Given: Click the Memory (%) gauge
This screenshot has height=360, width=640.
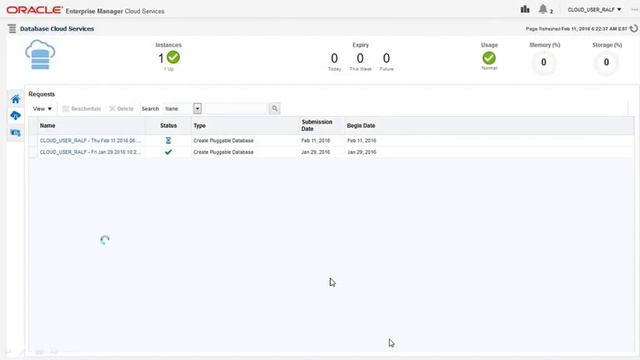Looking at the screenshot, I should click(x=544, y=62).
